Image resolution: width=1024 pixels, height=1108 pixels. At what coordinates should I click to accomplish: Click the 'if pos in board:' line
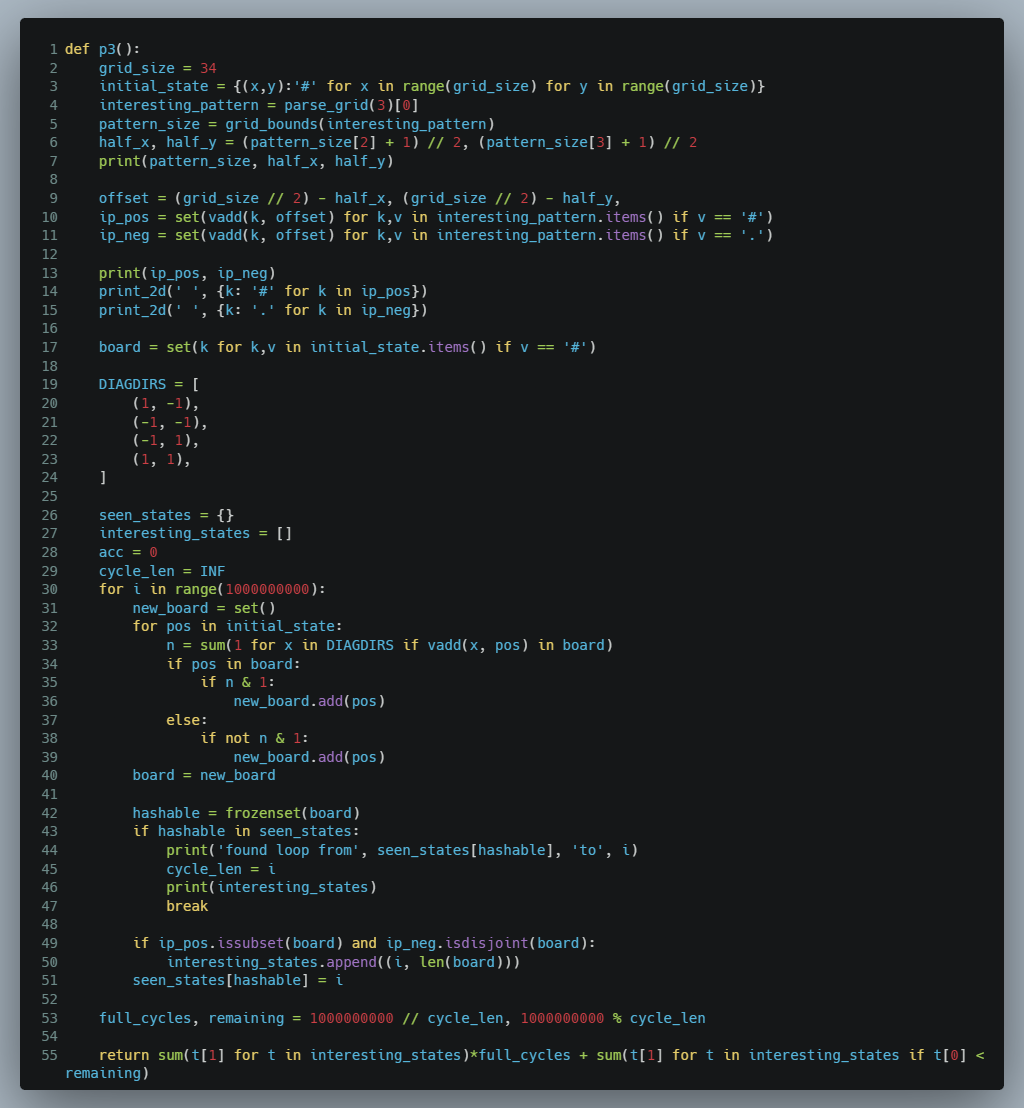[x=233, y=664]
